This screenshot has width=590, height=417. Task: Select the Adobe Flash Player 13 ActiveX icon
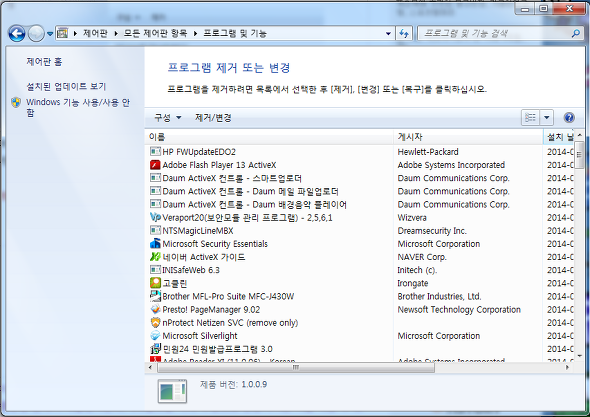coord(155,165)
